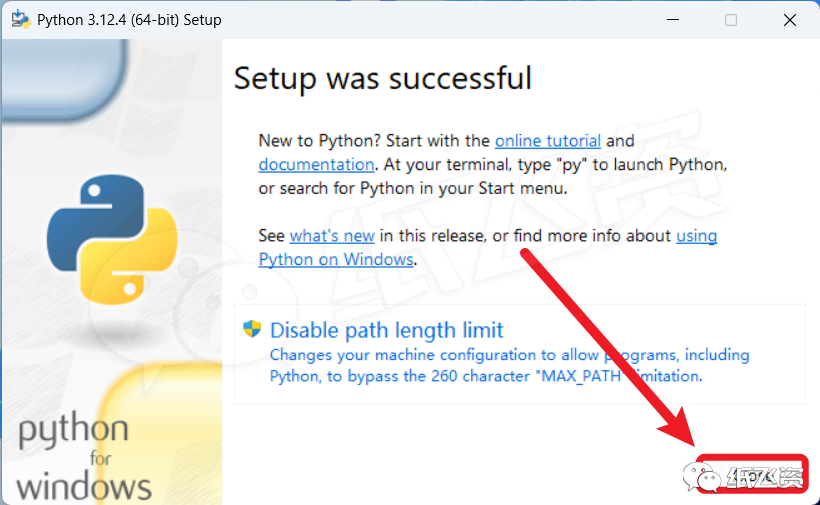Click the Python logo in sidebar

click(112, 239)
